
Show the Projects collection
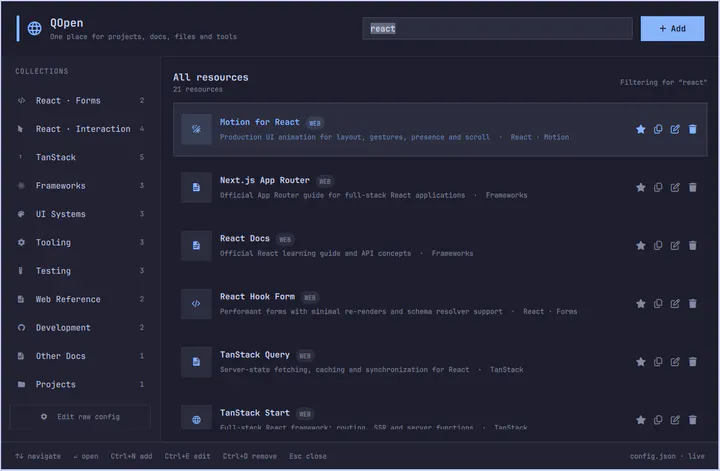(x=80, y=384)
